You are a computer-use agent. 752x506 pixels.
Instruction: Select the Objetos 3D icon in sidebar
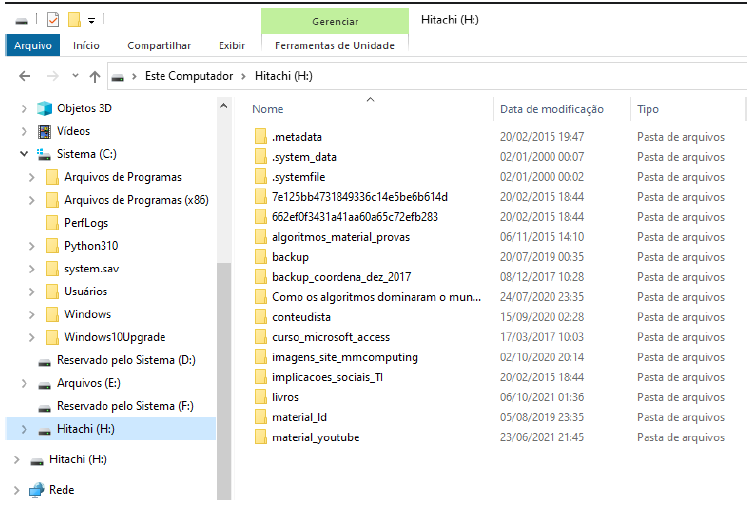tap(44, 108)
